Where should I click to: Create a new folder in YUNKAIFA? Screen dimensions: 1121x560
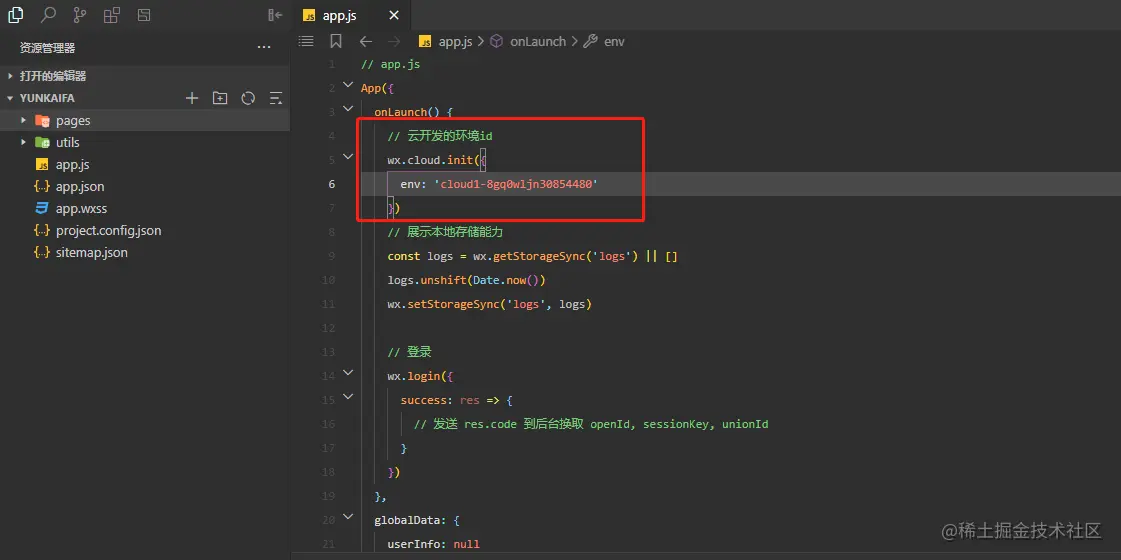(220, 98)
